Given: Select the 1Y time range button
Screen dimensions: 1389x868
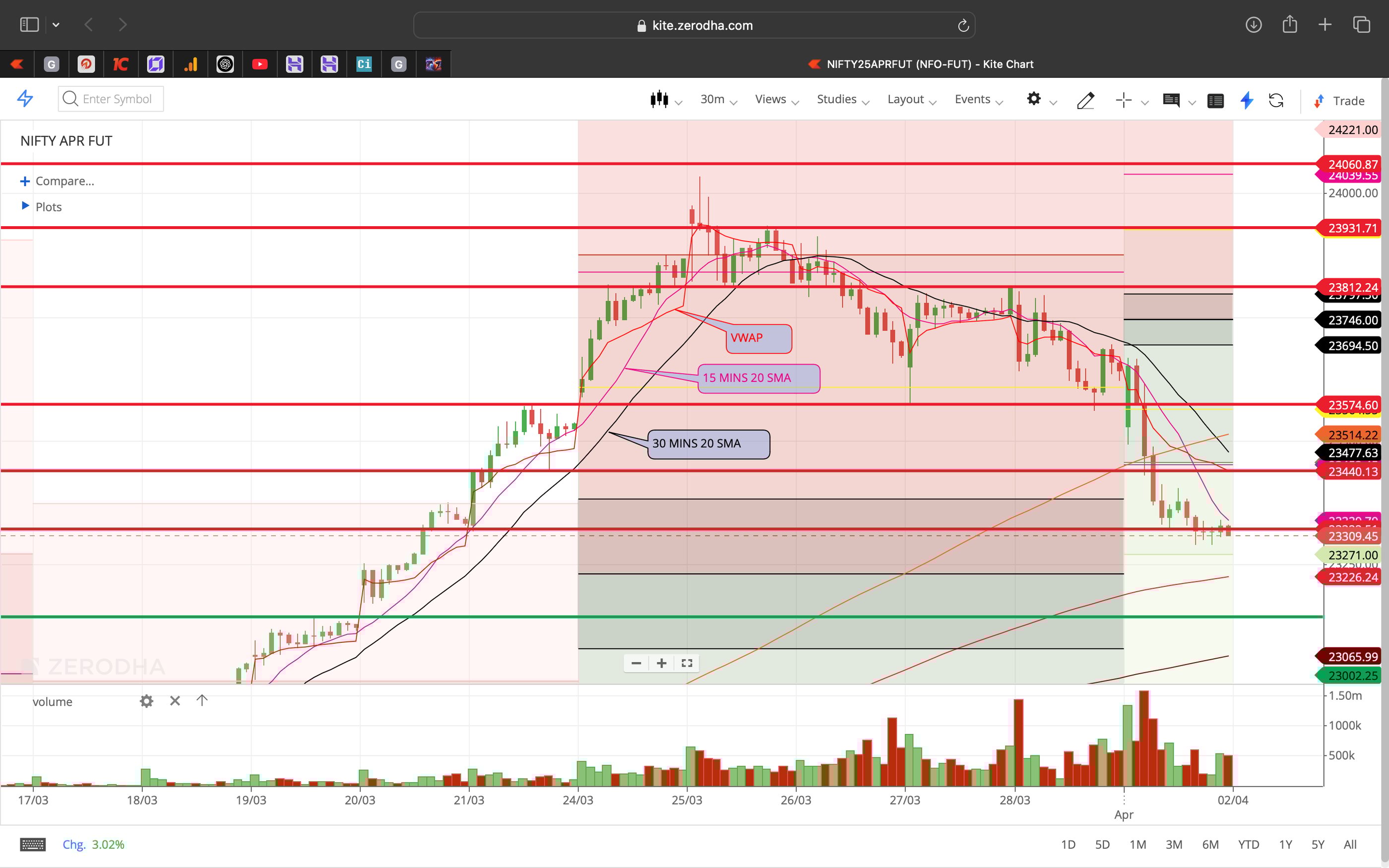Looking at the screenshot, I should [x=1285, y=844].
